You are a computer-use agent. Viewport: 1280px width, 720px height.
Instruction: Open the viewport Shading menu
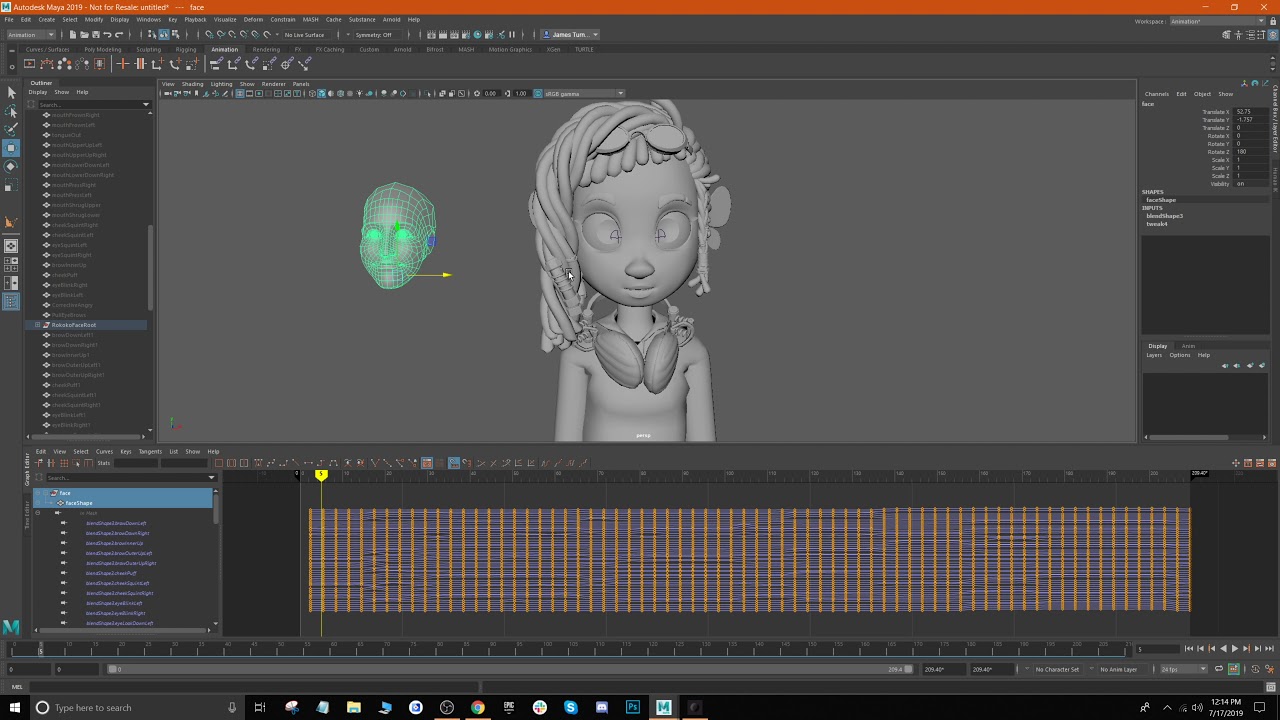(x=192, y=84)
